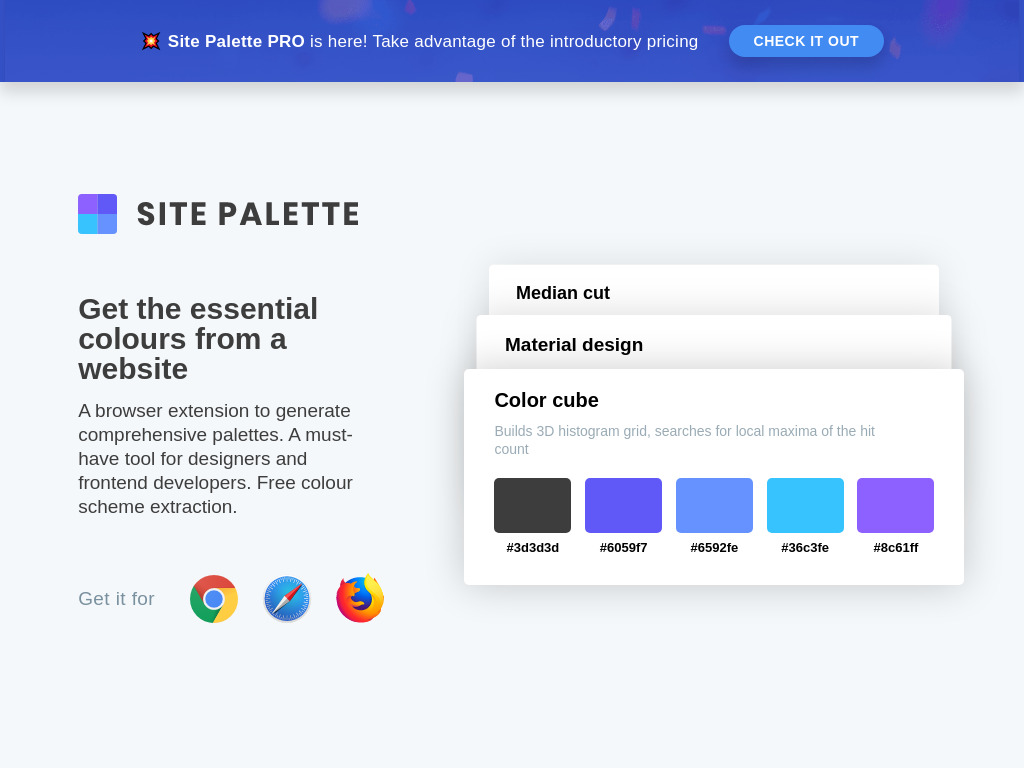Click the Safari compass icon

coord(287,599)
